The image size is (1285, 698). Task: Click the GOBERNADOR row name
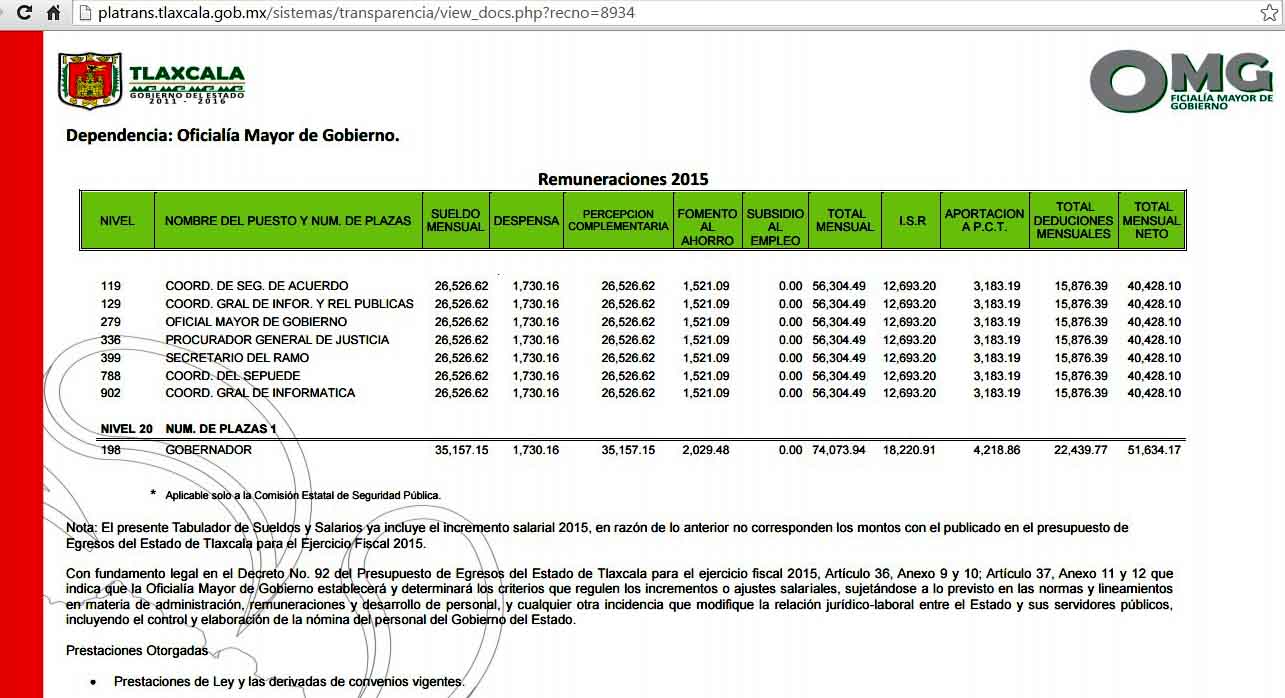(x=208, y=450)
